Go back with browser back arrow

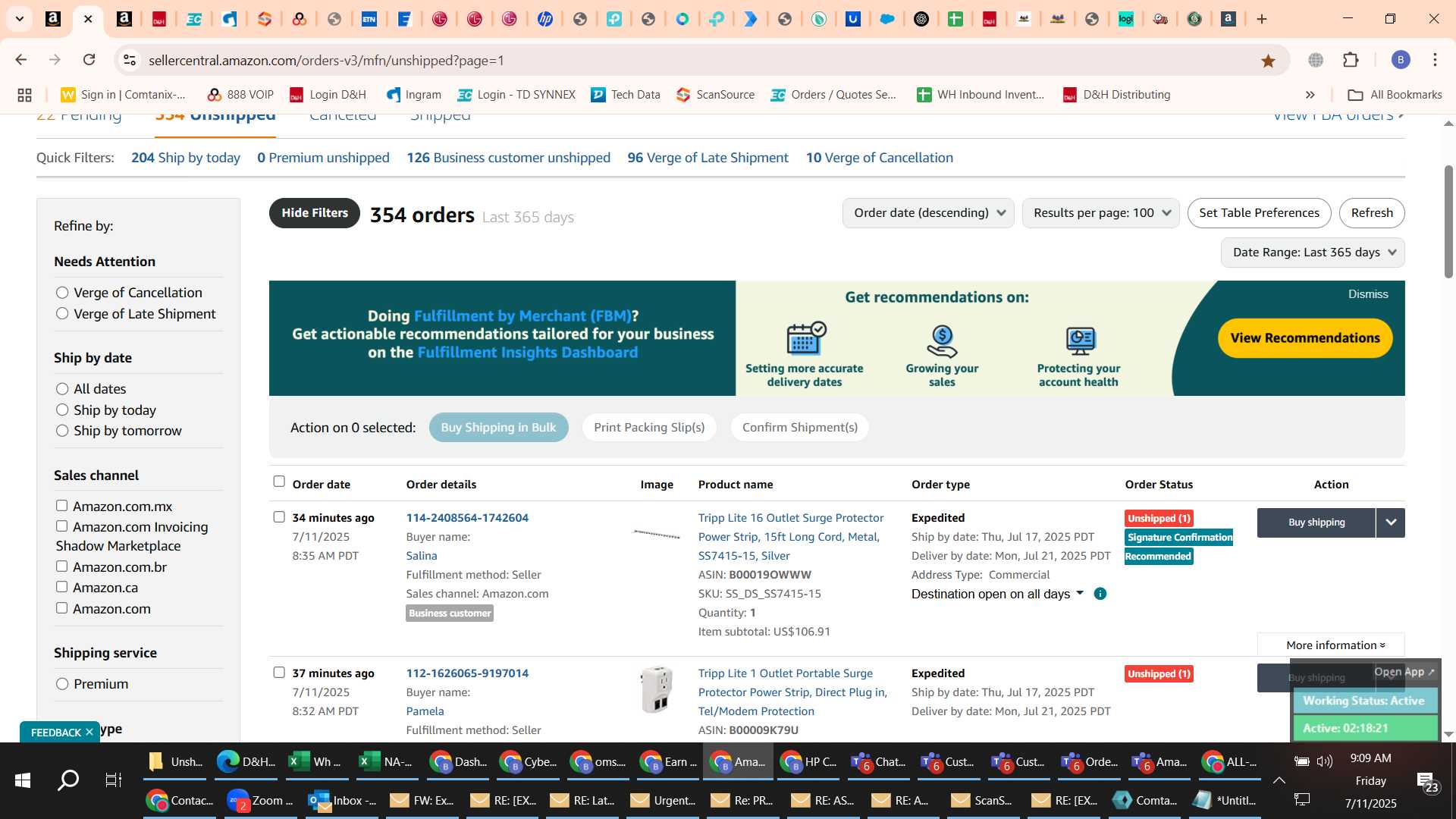[x=21, y=60]
